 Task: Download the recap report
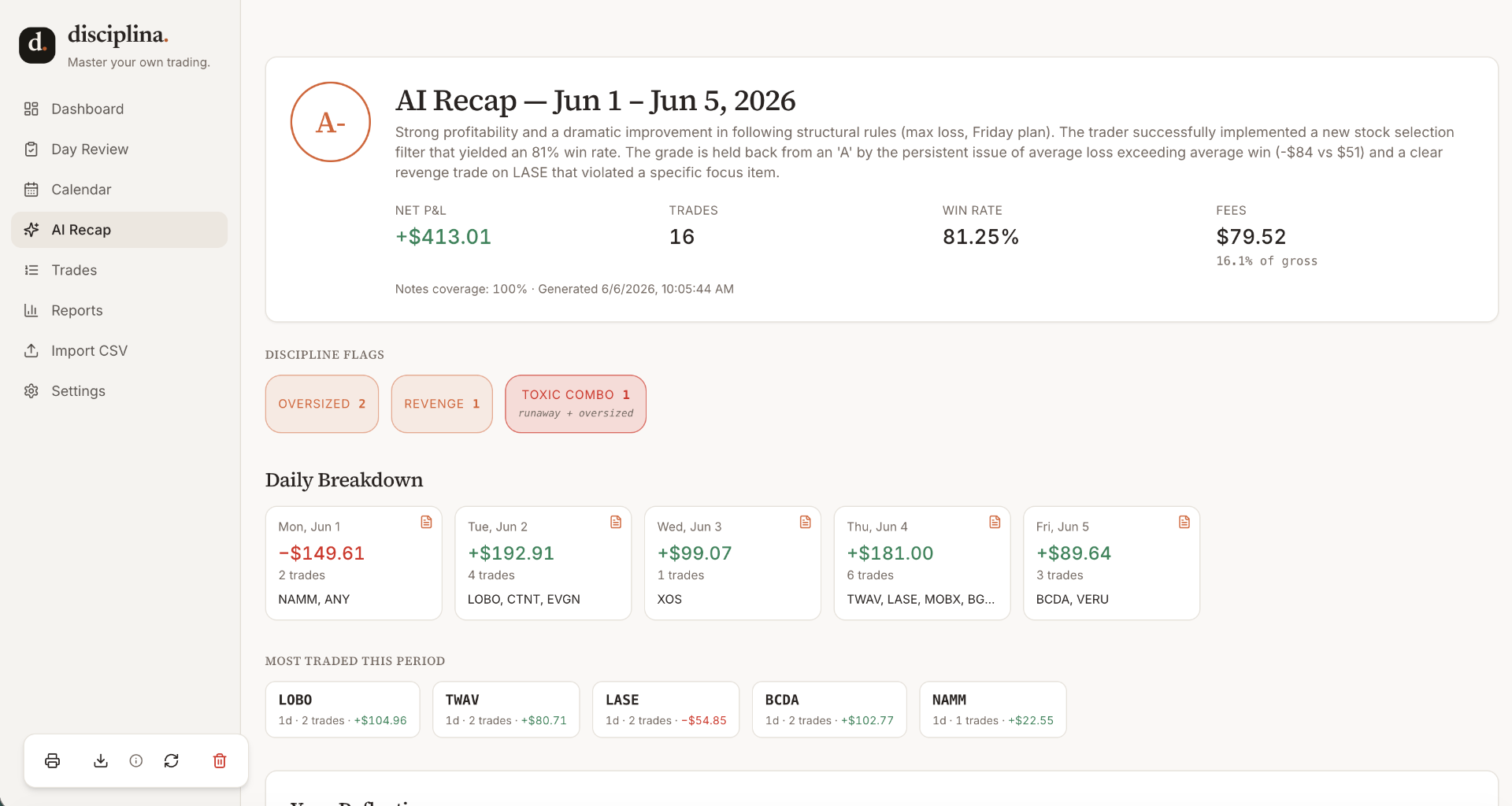click(101, 760)
